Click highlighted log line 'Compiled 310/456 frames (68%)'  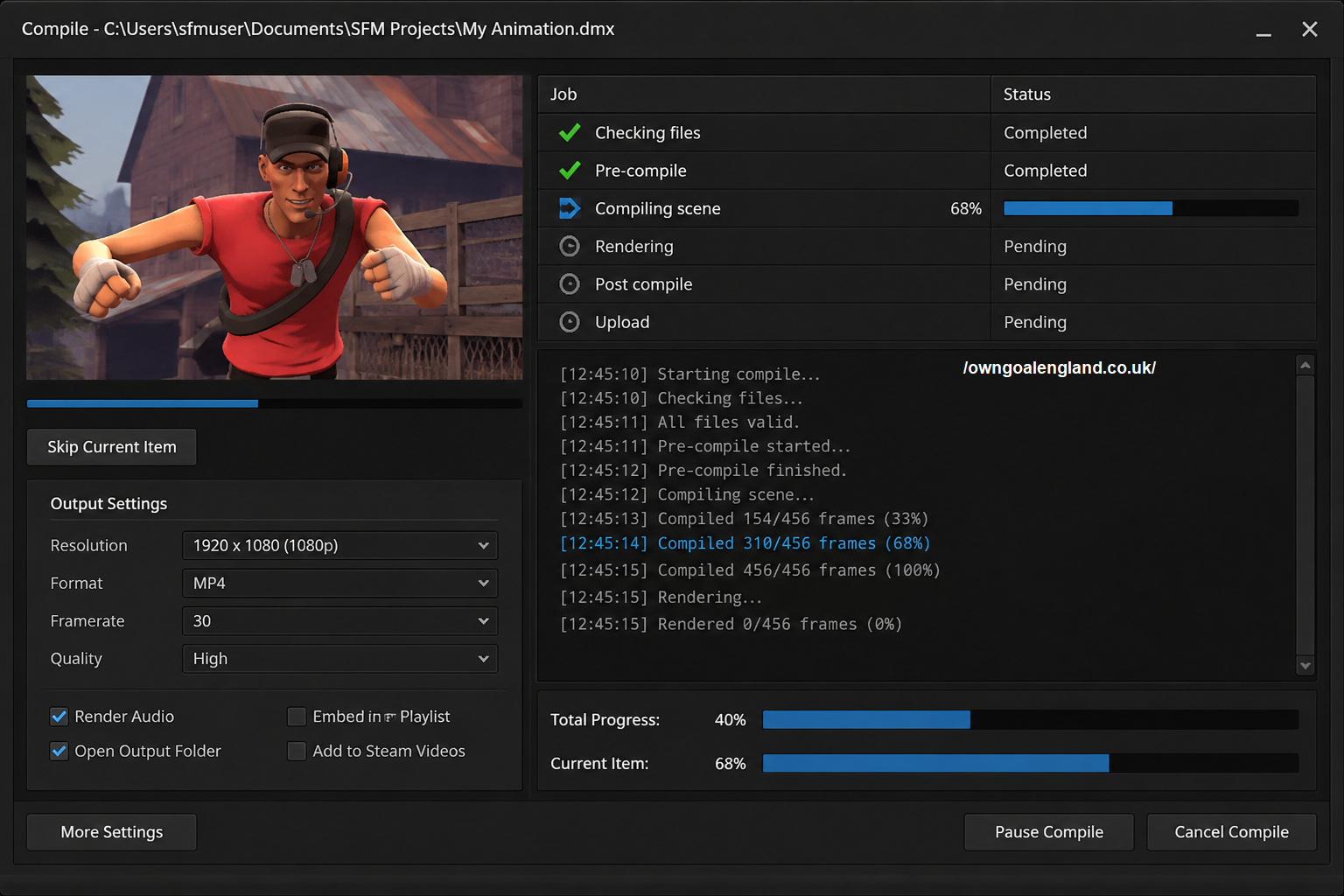coord(745,543)
